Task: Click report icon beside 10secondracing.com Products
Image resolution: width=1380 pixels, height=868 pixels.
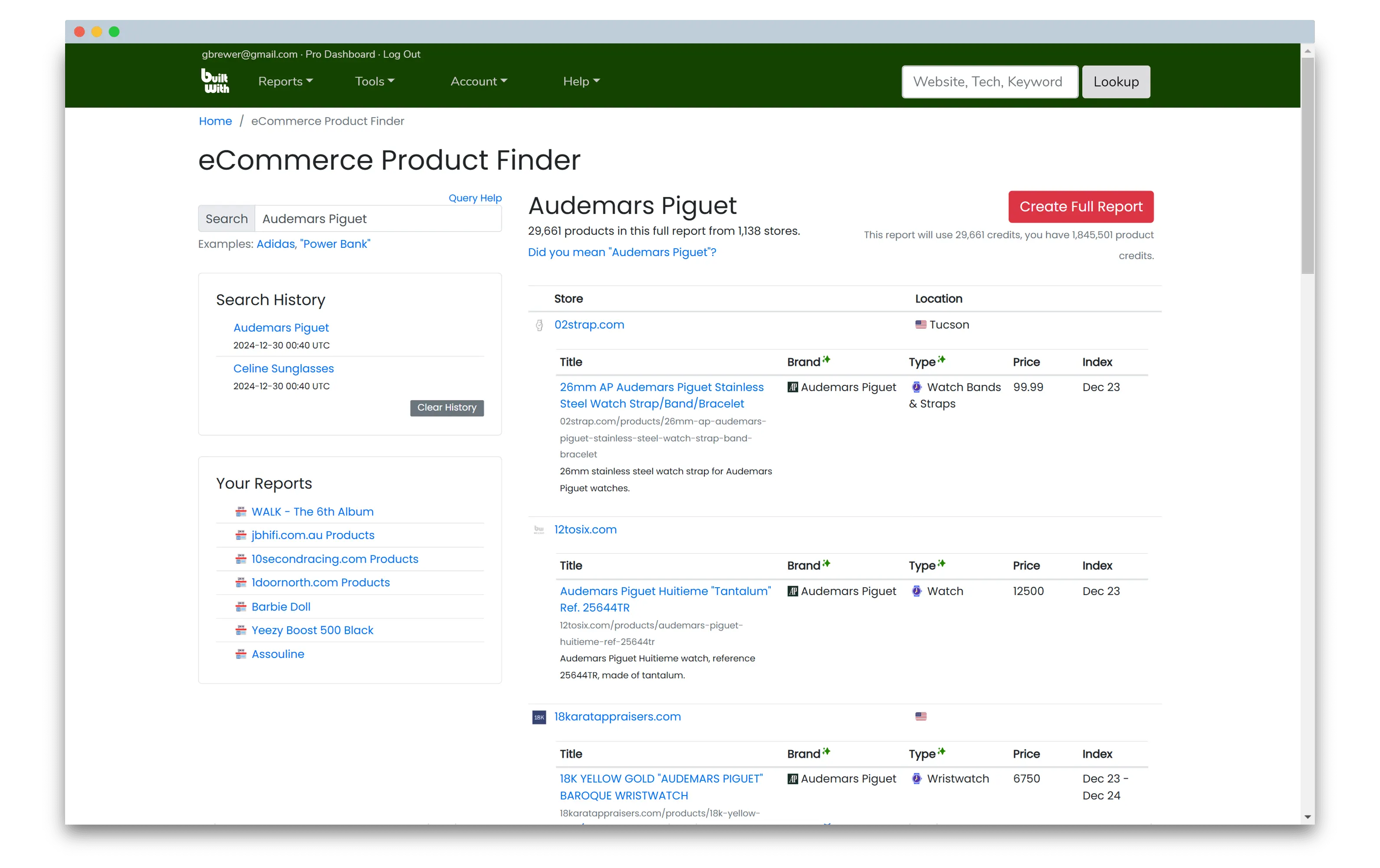Action: [241, 559]
